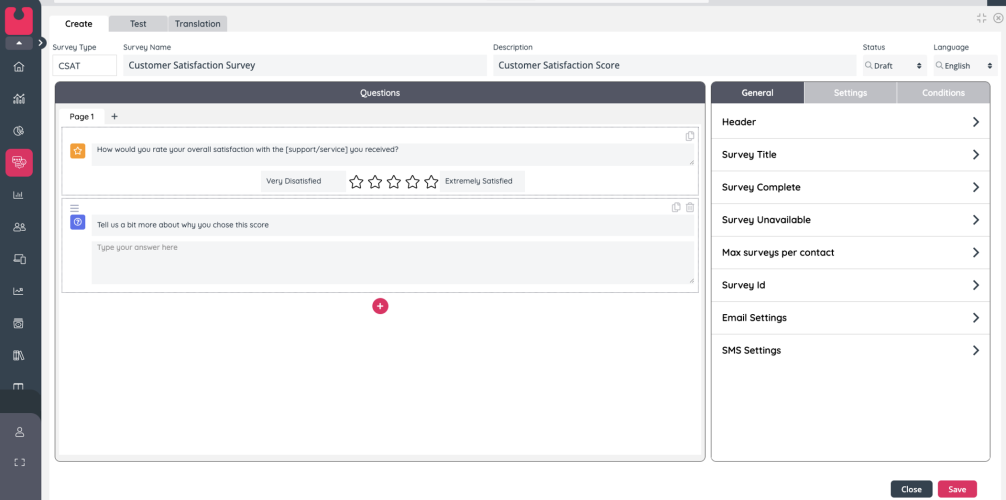The image size is (1006, 500).
Task: Click the Save button
Action: pos(956,489)
